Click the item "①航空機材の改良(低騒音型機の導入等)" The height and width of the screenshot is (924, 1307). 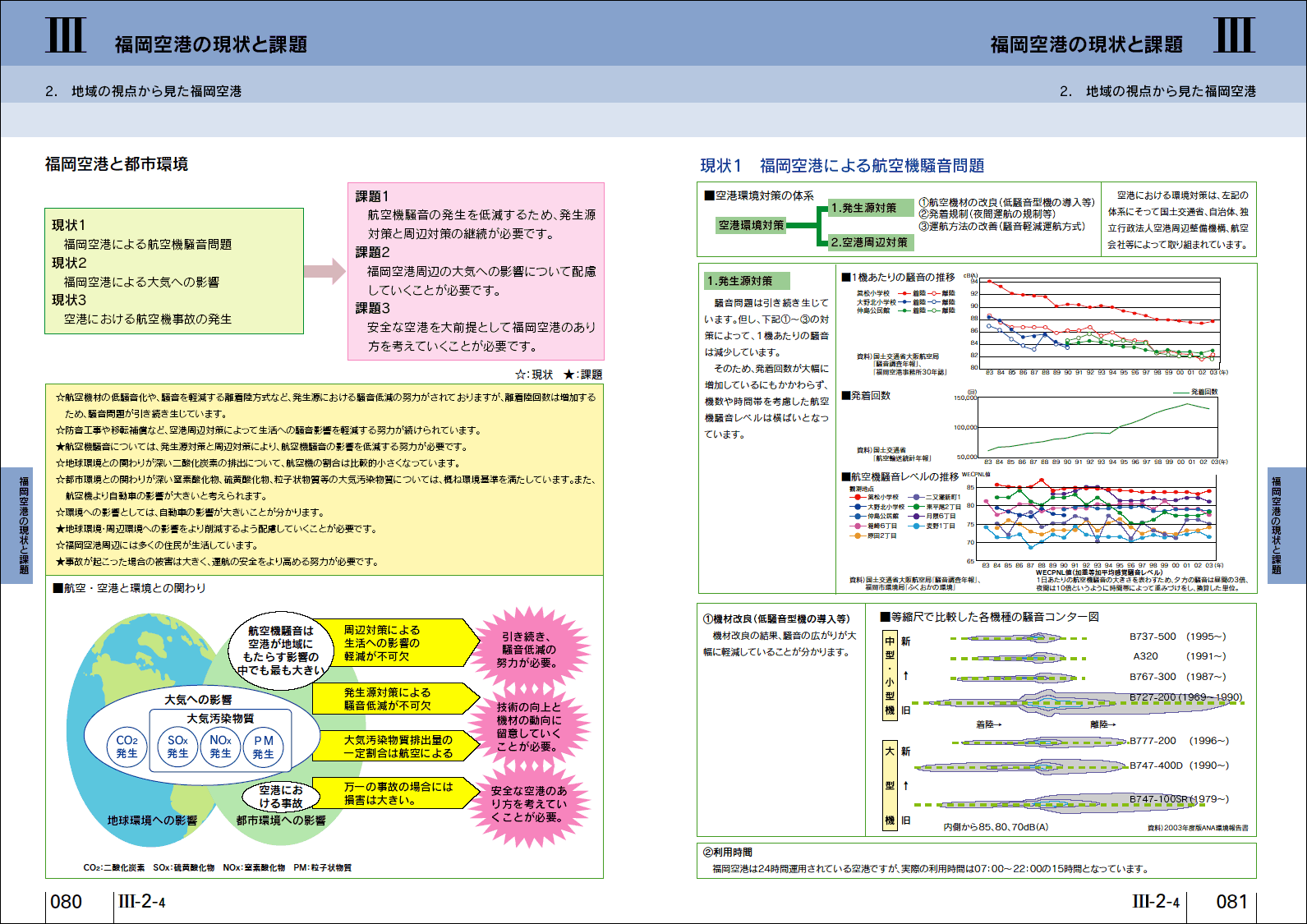point(1006,202)
